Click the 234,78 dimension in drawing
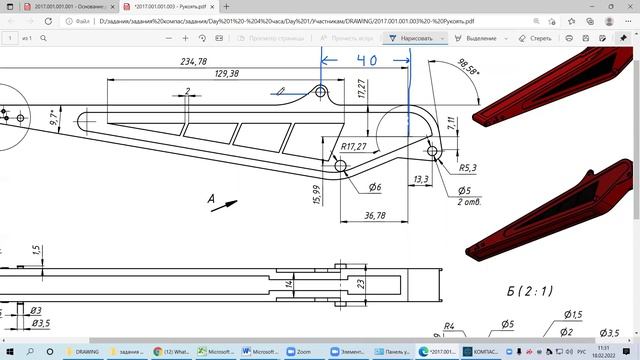Image resolution: width=640 pixels, height=360 pixels. coord(193,62)
